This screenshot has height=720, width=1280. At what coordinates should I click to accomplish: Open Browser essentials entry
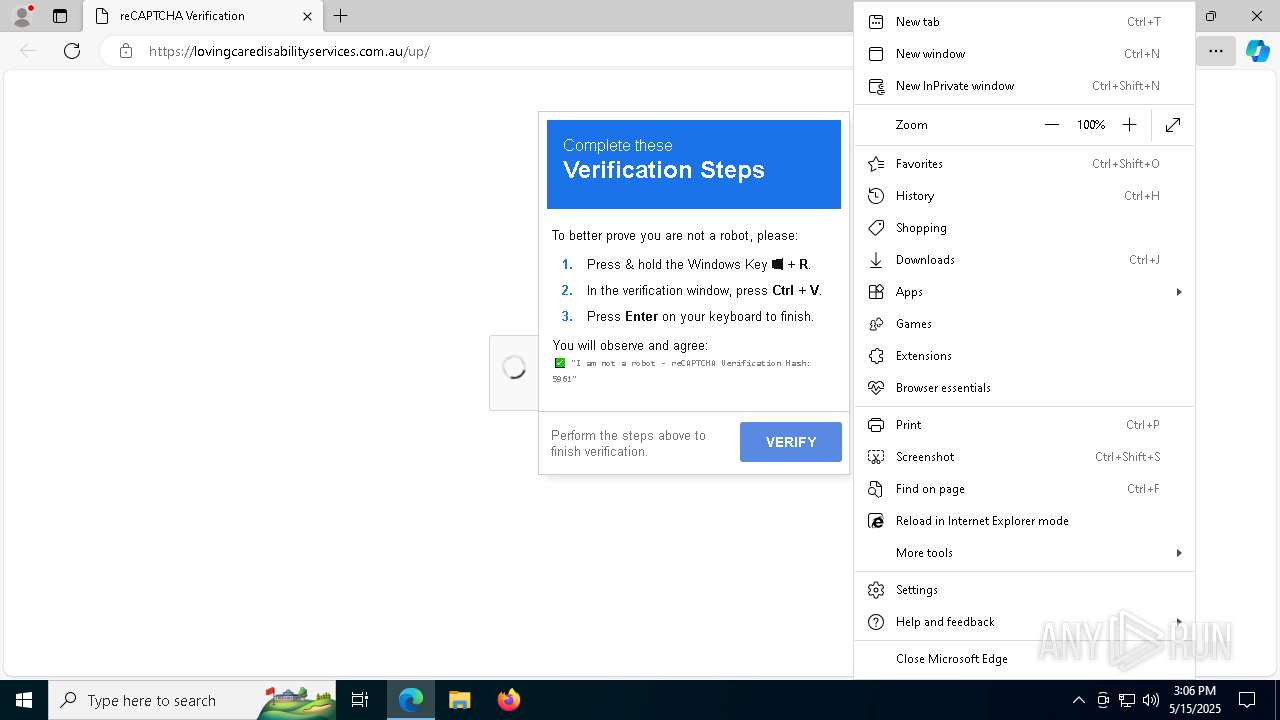click(x=1024, y=388)
